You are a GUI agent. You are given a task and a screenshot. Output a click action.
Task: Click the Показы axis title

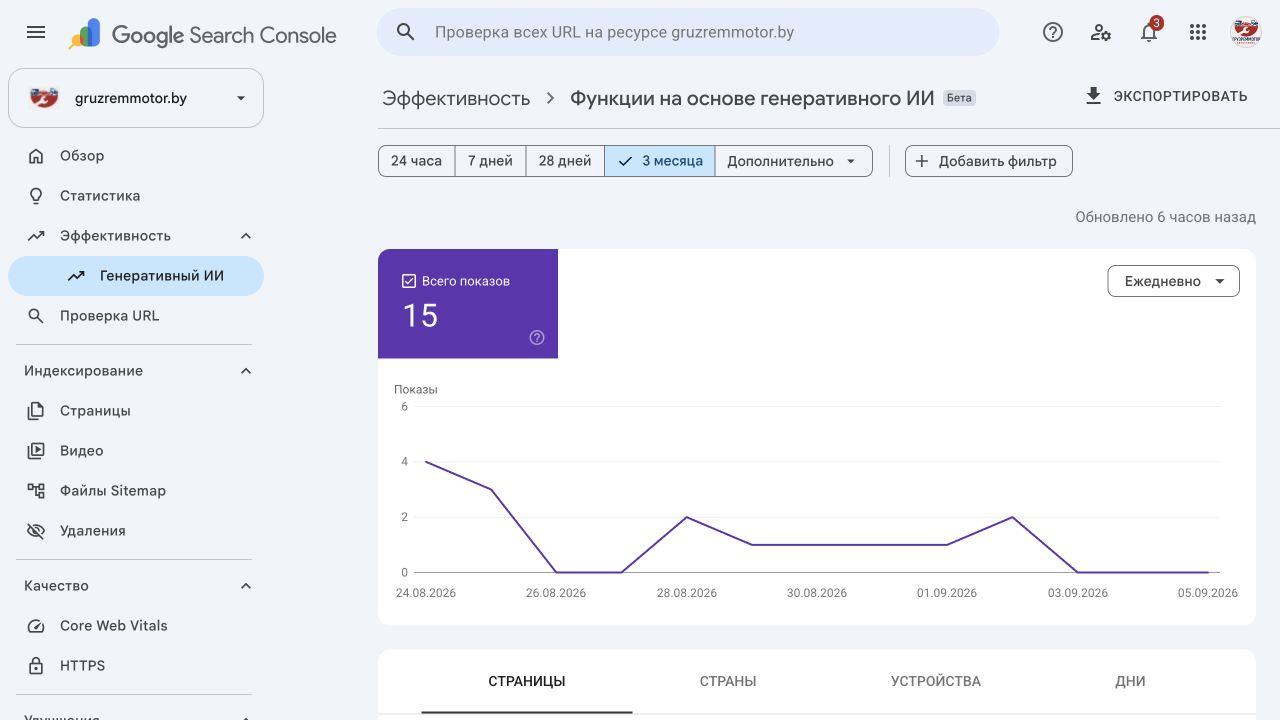pyautogui.click(x=416, y=389)
